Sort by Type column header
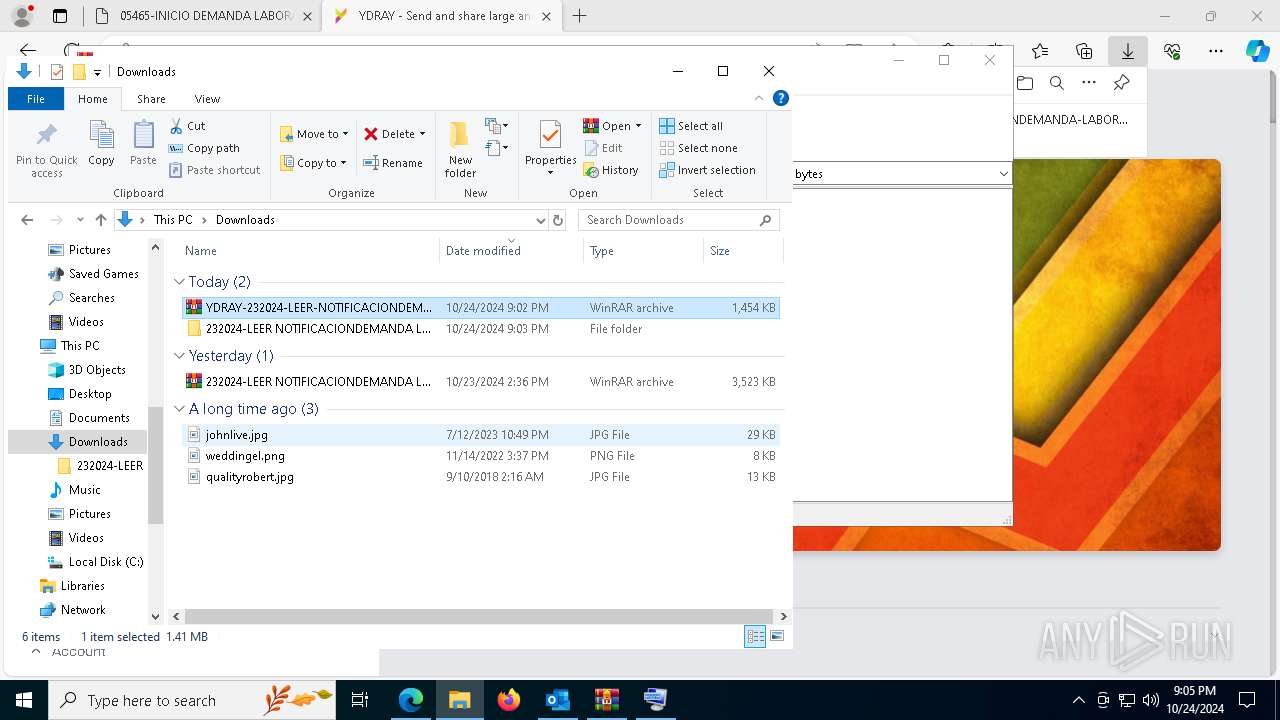Image resolution: width=1280 pixels, height=720 pixels. point(643,251)
